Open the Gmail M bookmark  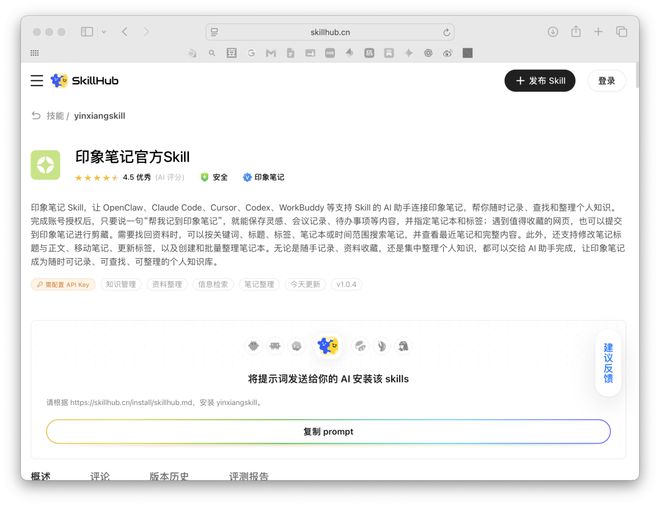coord(271,53)
